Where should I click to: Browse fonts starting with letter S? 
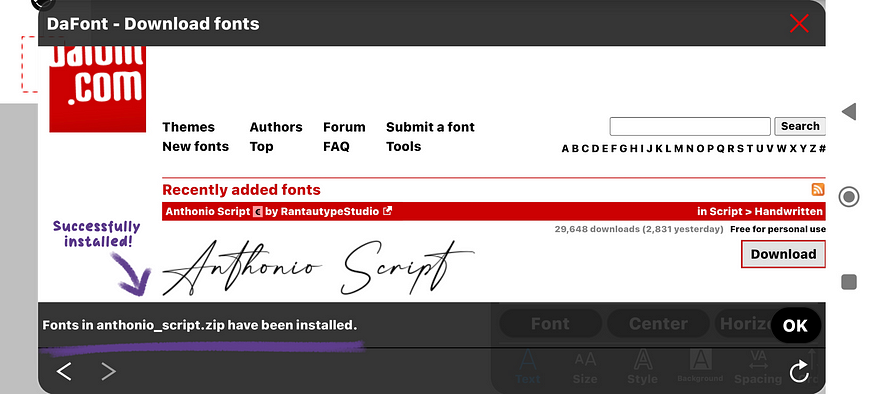coord(740,148)
